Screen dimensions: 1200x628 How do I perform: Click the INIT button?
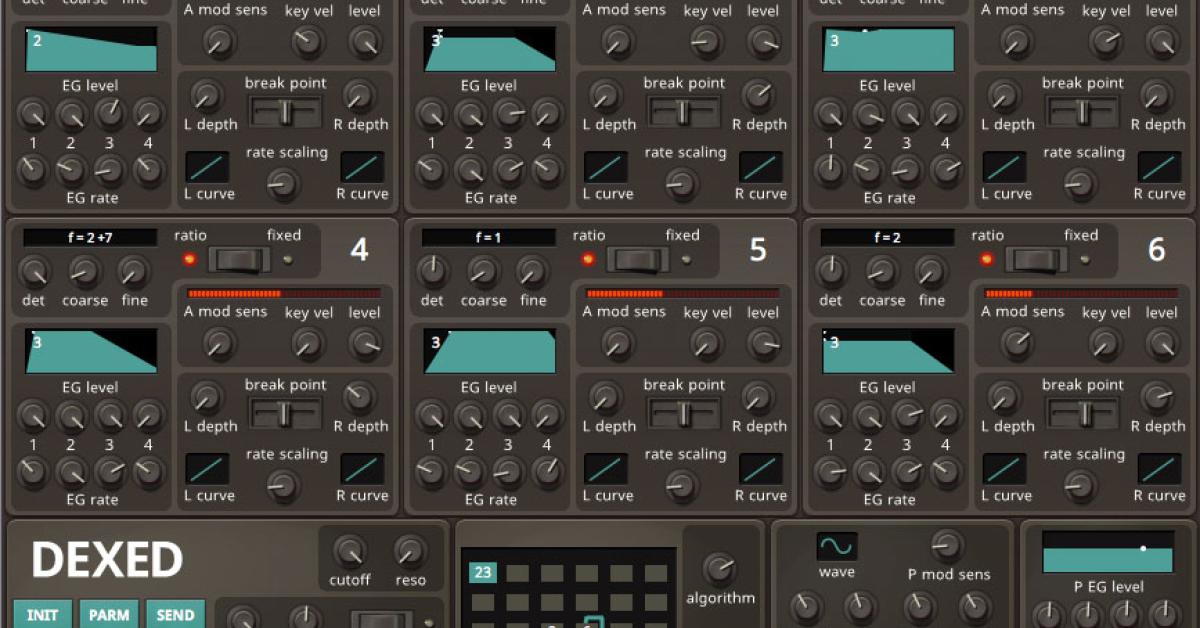click(x=42, y=614)
